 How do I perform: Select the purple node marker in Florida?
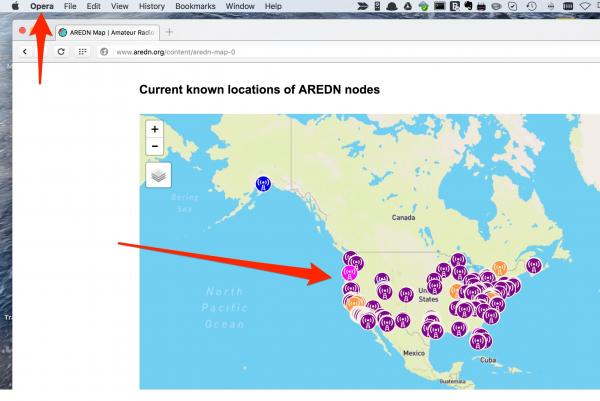point(478,342)
